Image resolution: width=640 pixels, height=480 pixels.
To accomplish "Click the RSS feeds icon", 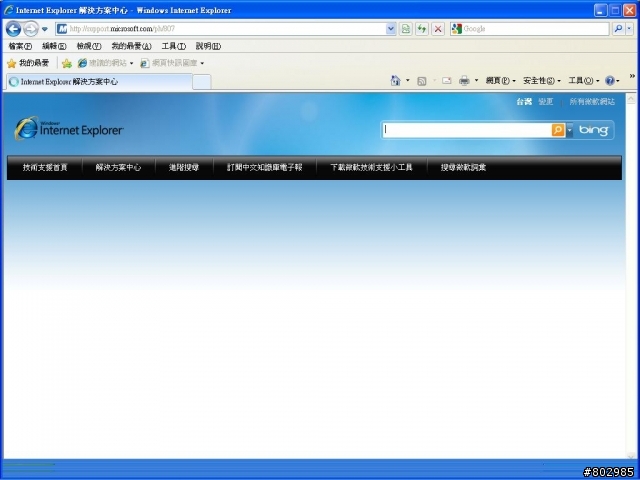I will [x=422, y=81].
